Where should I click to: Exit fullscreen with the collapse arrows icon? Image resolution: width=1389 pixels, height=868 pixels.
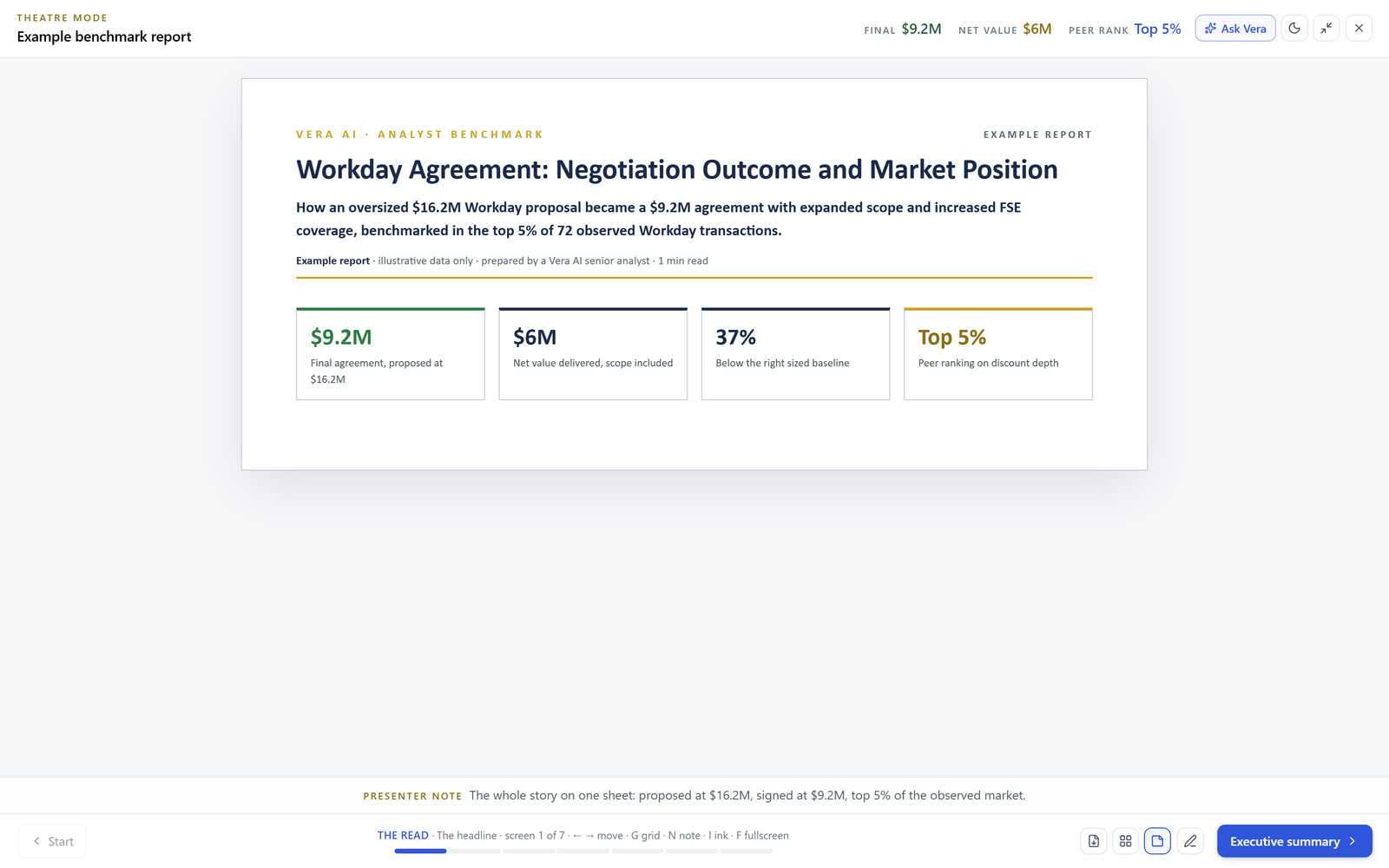(1326, 29)
